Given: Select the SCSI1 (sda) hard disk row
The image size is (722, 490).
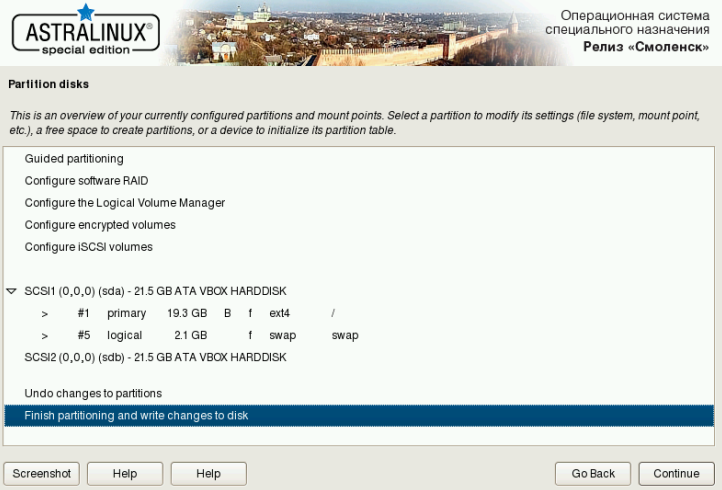Looking at the screenshot, I should [359, 291].
